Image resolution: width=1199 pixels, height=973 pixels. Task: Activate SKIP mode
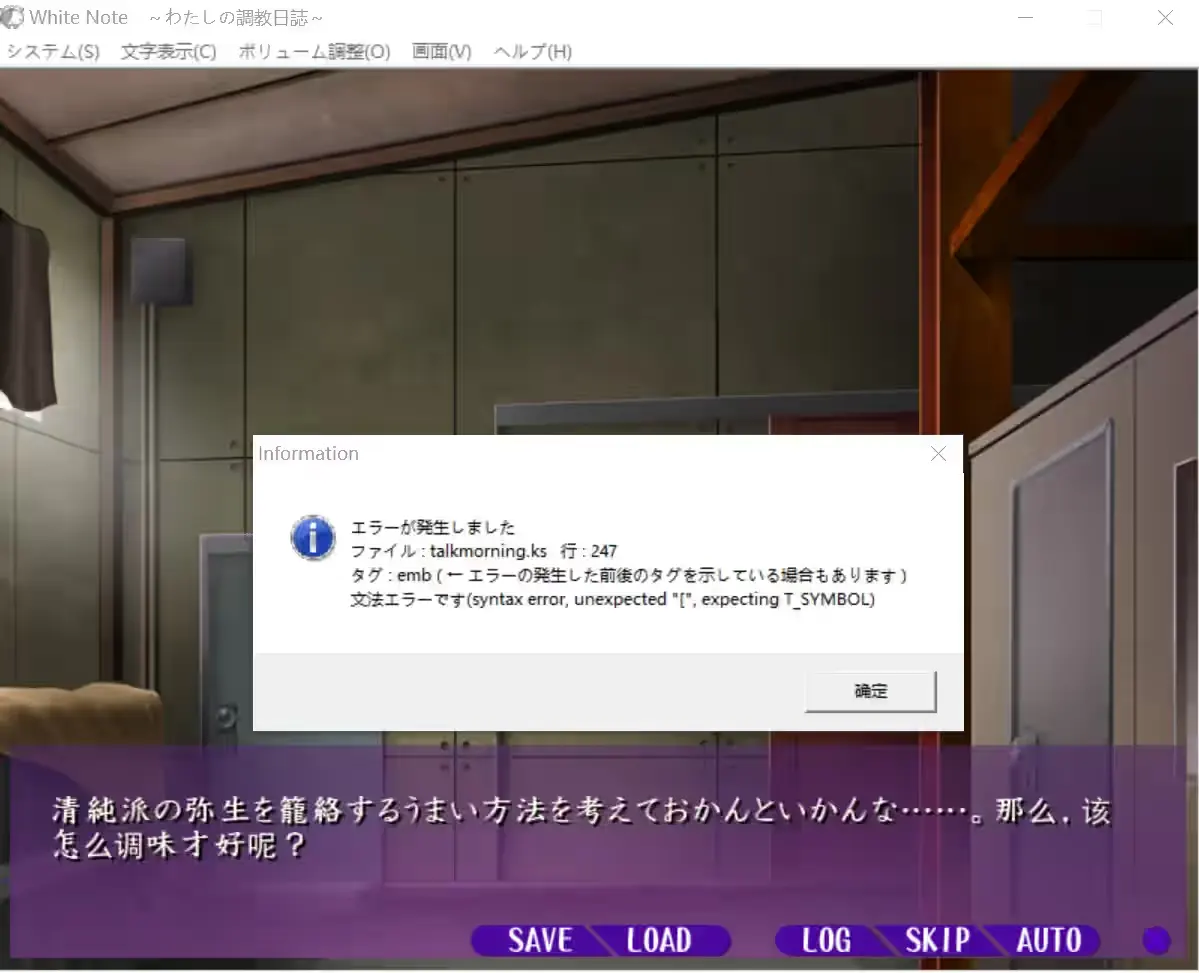(x=937, y=940)
